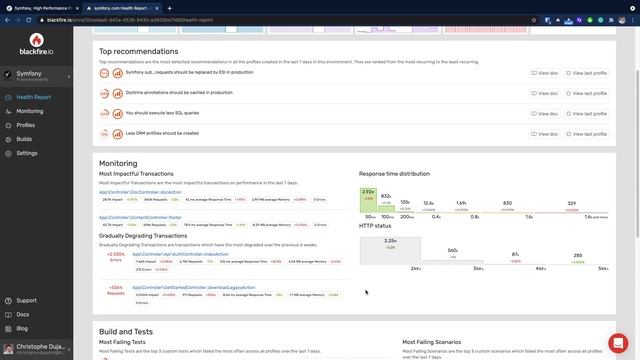640x360 pixels.
Task: Click the page vertical scrollbar
Action: pyautogui.click(x=638, y=153)
